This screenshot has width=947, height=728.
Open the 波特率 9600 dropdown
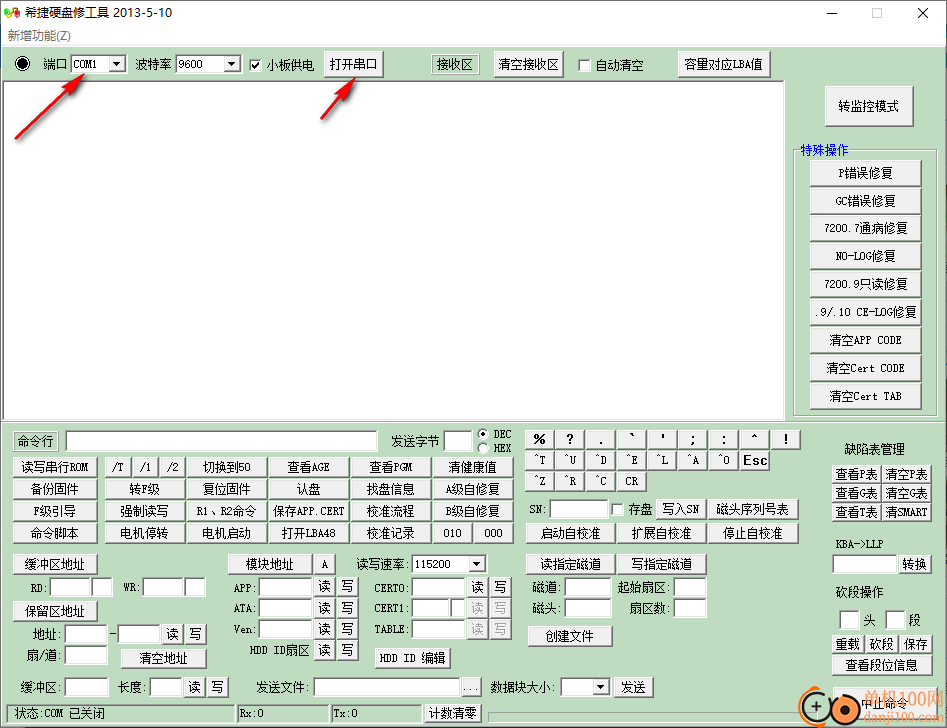click(x=231, y=63)
